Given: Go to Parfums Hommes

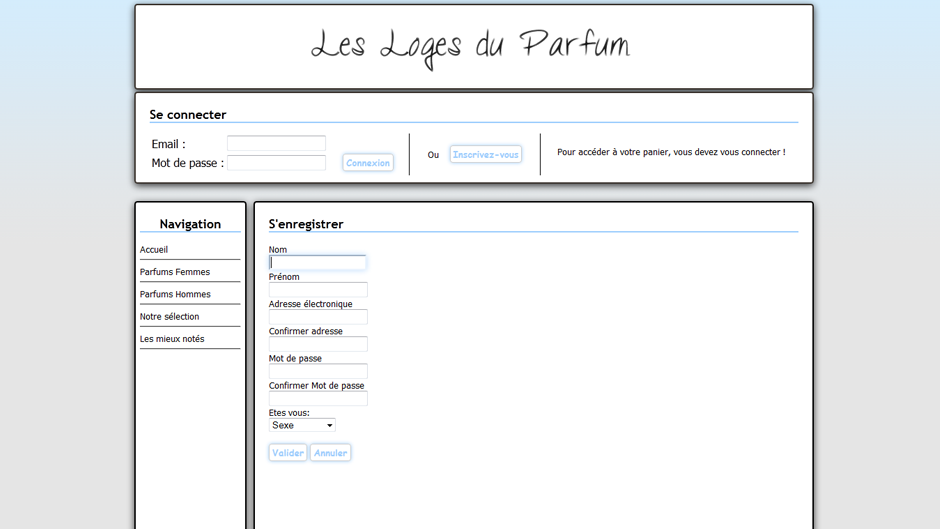Looking at the screenshot, I should 175,294.
